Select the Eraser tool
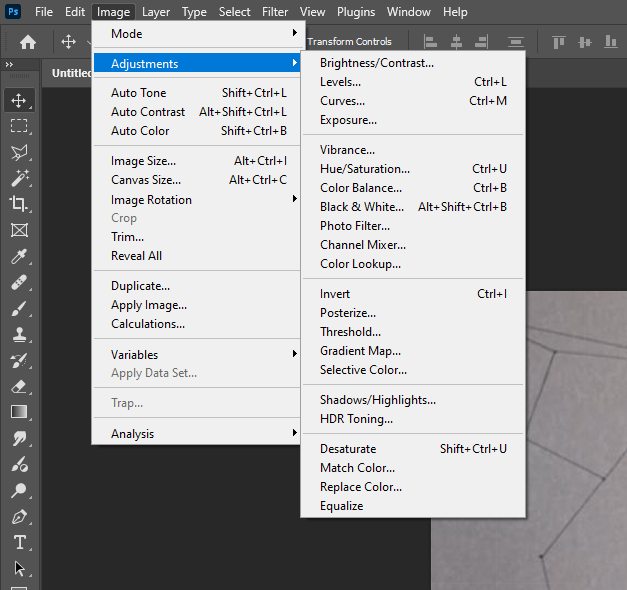The width and height of the screenshot is (627, 590). pyautogui.click(x=19, y=386)
